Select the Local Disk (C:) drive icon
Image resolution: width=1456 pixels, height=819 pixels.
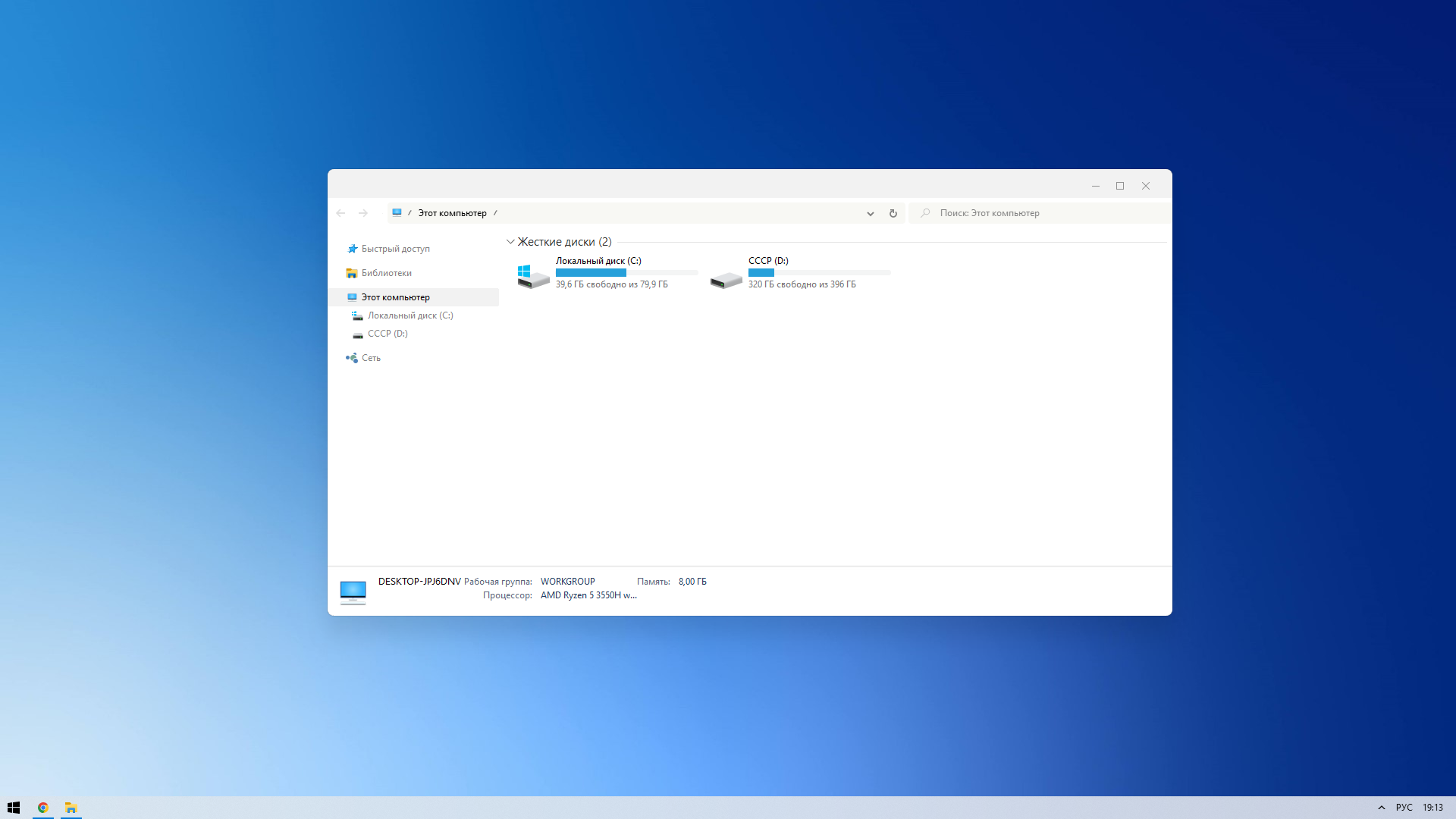pyautogui.click(x=534, y=275)
